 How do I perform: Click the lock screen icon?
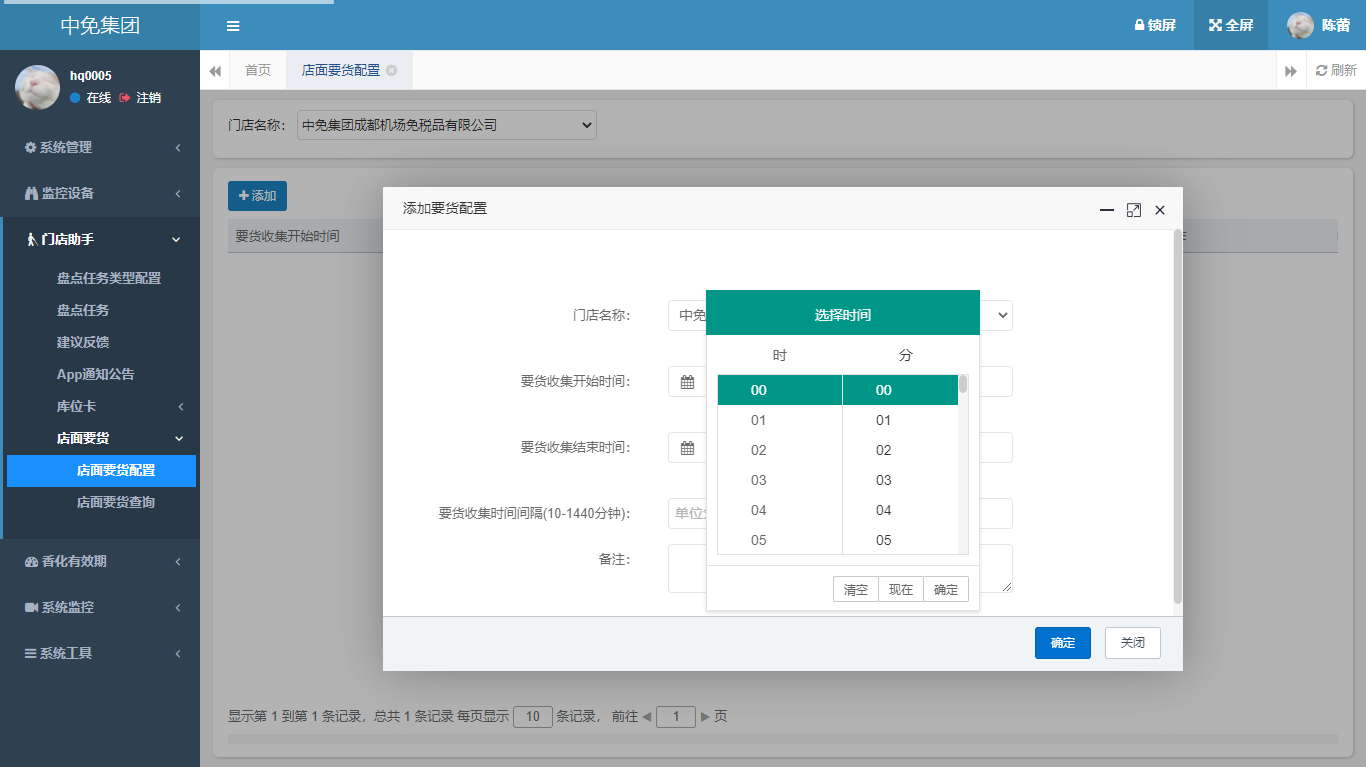coord(1139,26)
